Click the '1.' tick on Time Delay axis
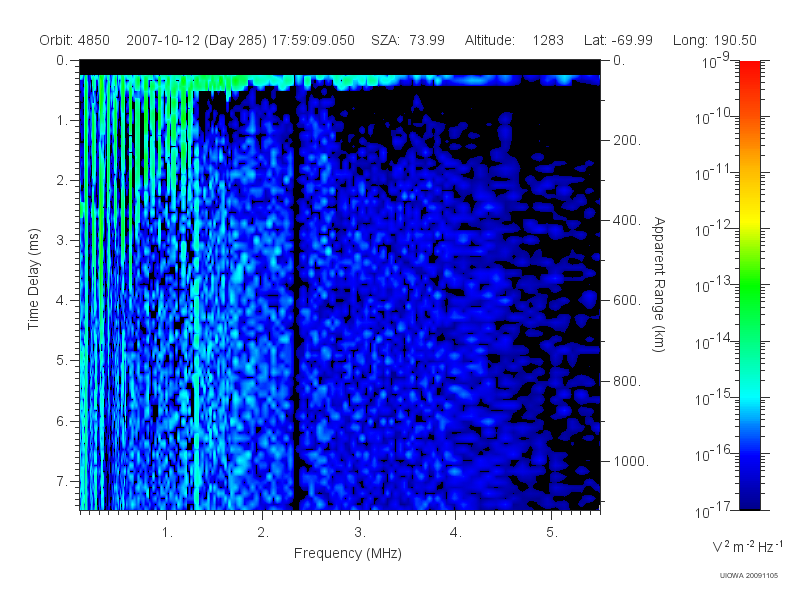Viewport: 800px width, 600px height. (62, 120)
